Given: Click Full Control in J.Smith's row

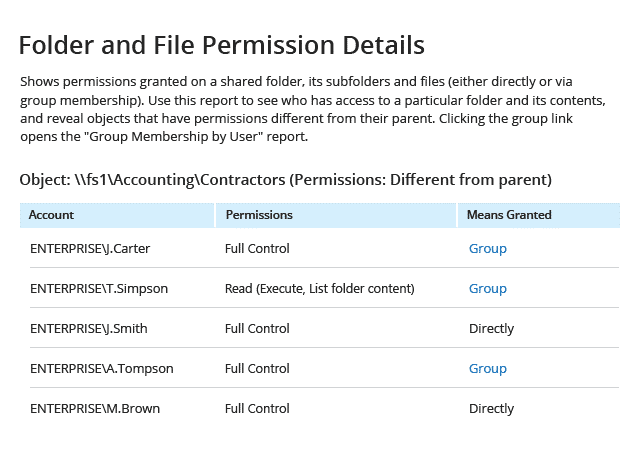Looking at the screenshot, I should (257, 328).
